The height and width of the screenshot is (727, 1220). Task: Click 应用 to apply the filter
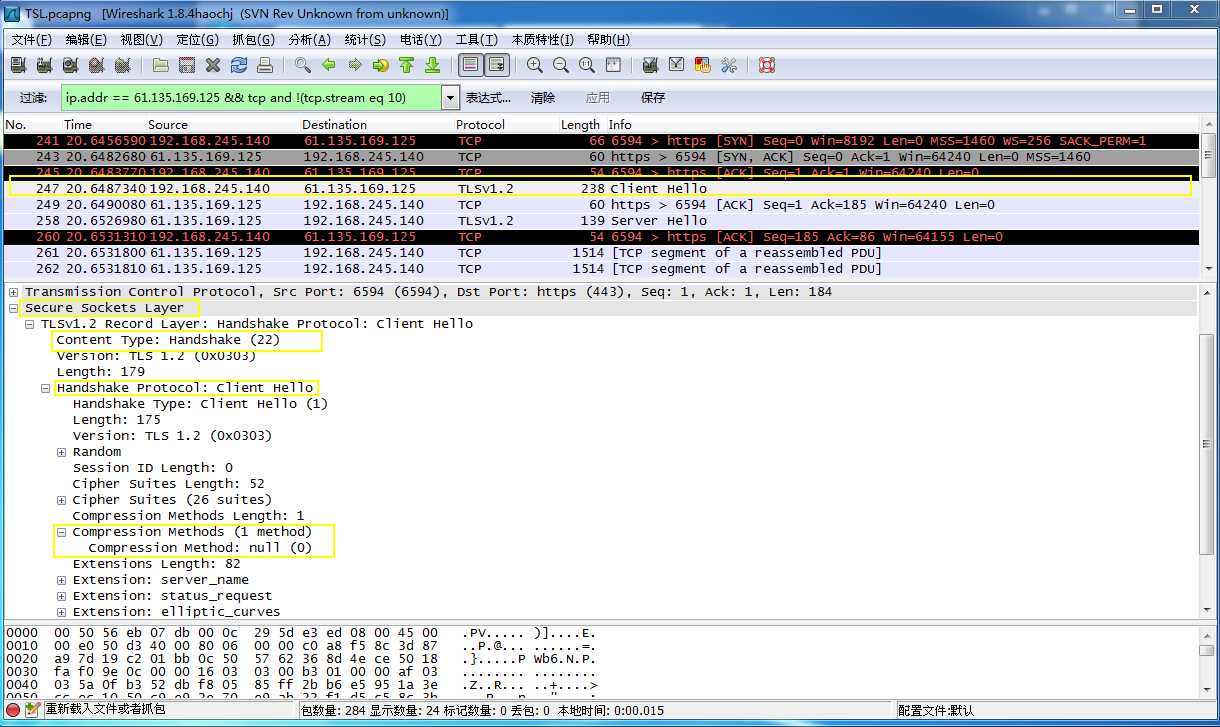[598, 98]
